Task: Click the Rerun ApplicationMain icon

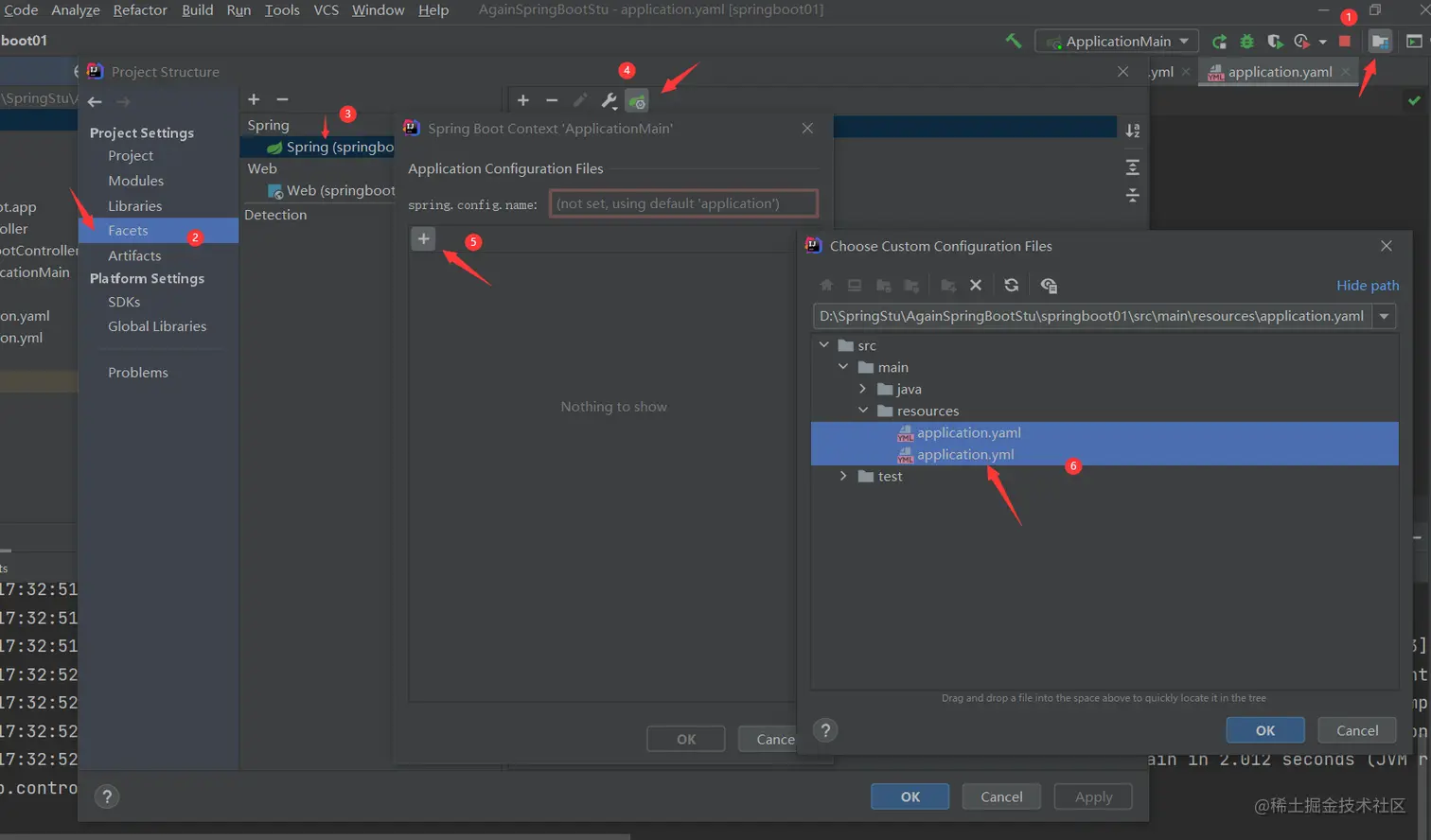Action: coord(1219,42)
